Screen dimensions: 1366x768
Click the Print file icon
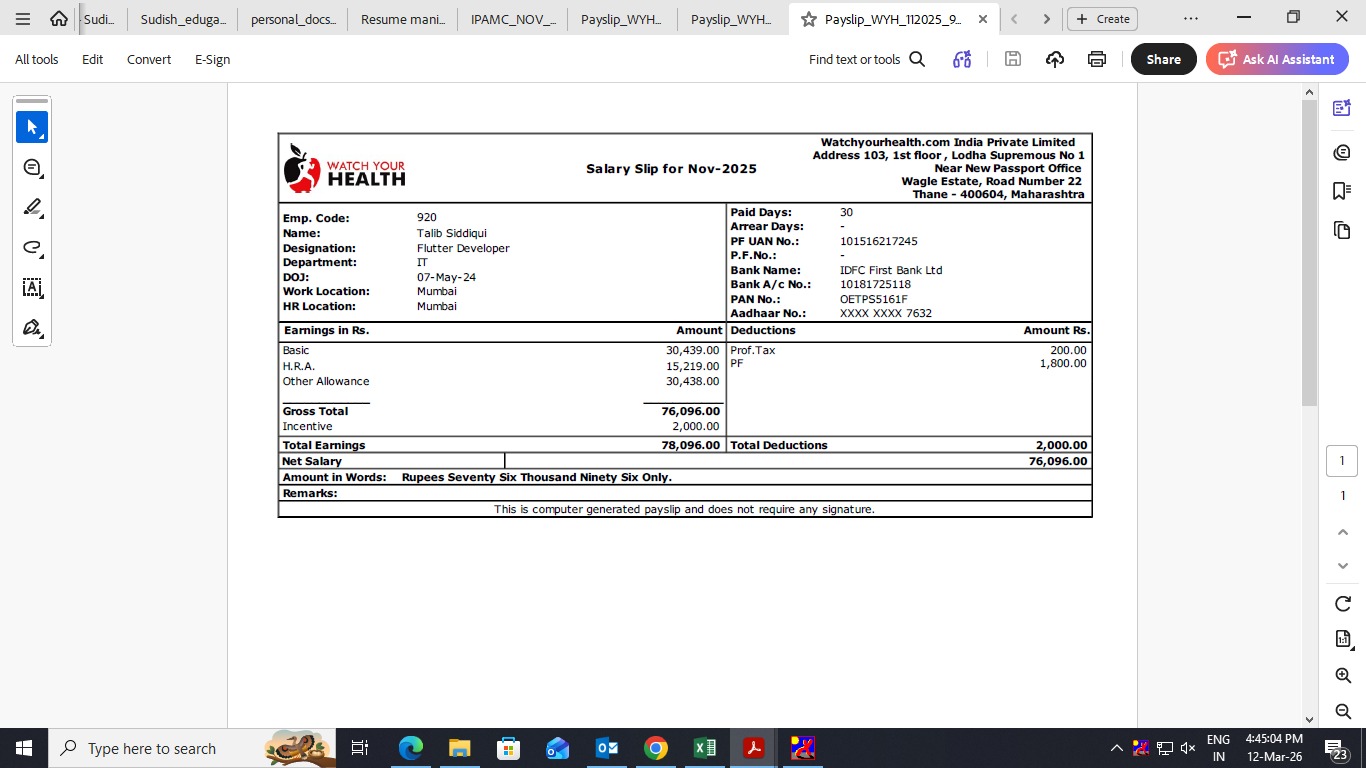coord(1097,59)
